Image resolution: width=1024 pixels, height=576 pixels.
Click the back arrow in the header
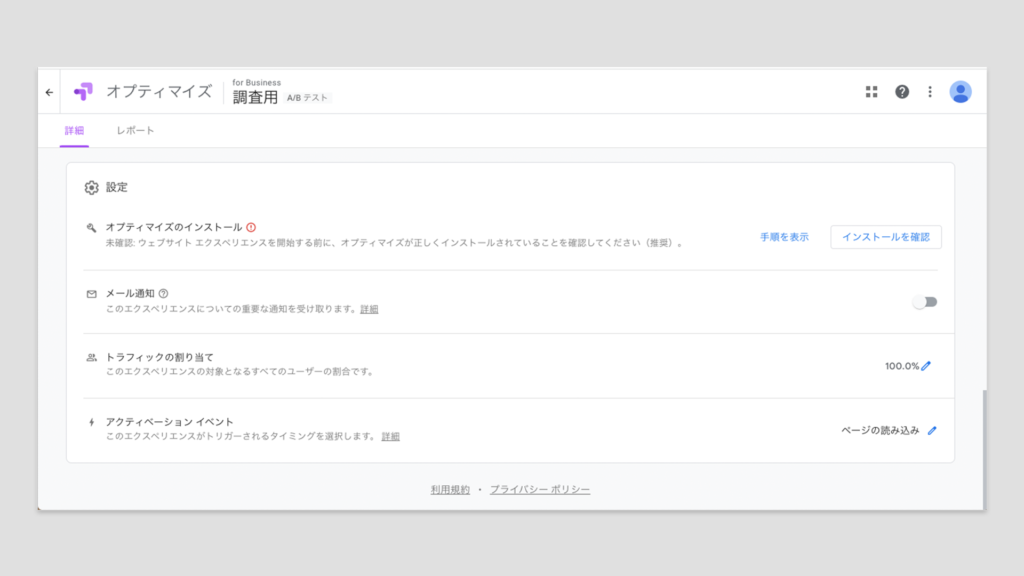[x=49, y=92]
